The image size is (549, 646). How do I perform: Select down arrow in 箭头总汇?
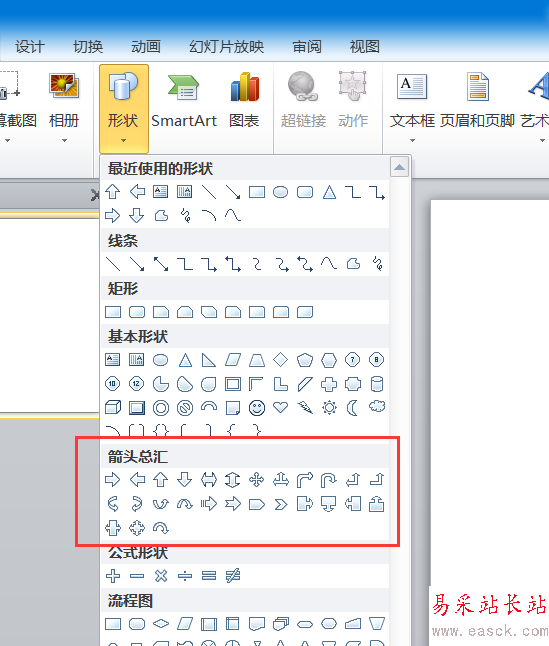click(x=185, y=480)
